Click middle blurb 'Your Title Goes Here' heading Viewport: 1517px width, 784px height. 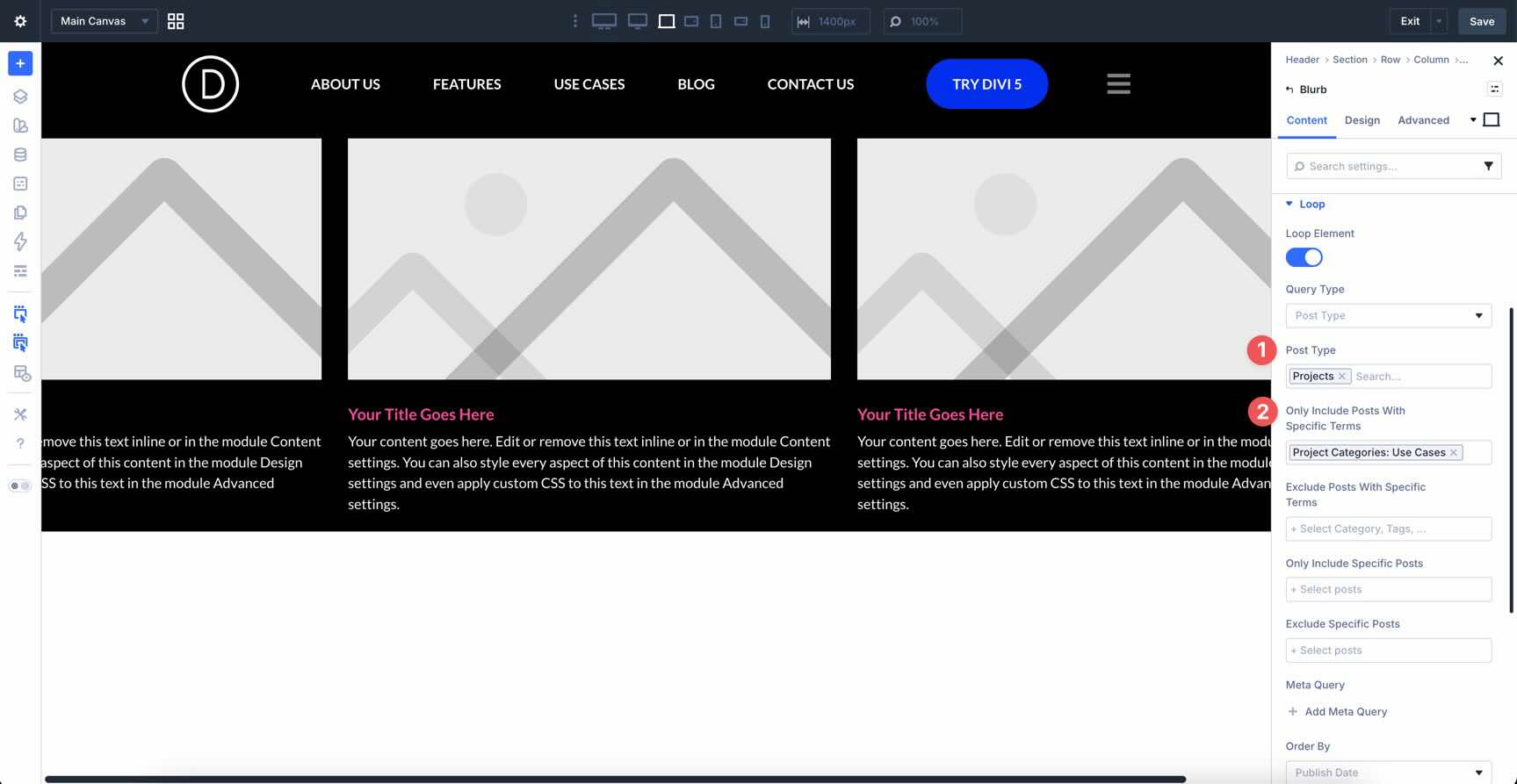click(x=421, y=414)
